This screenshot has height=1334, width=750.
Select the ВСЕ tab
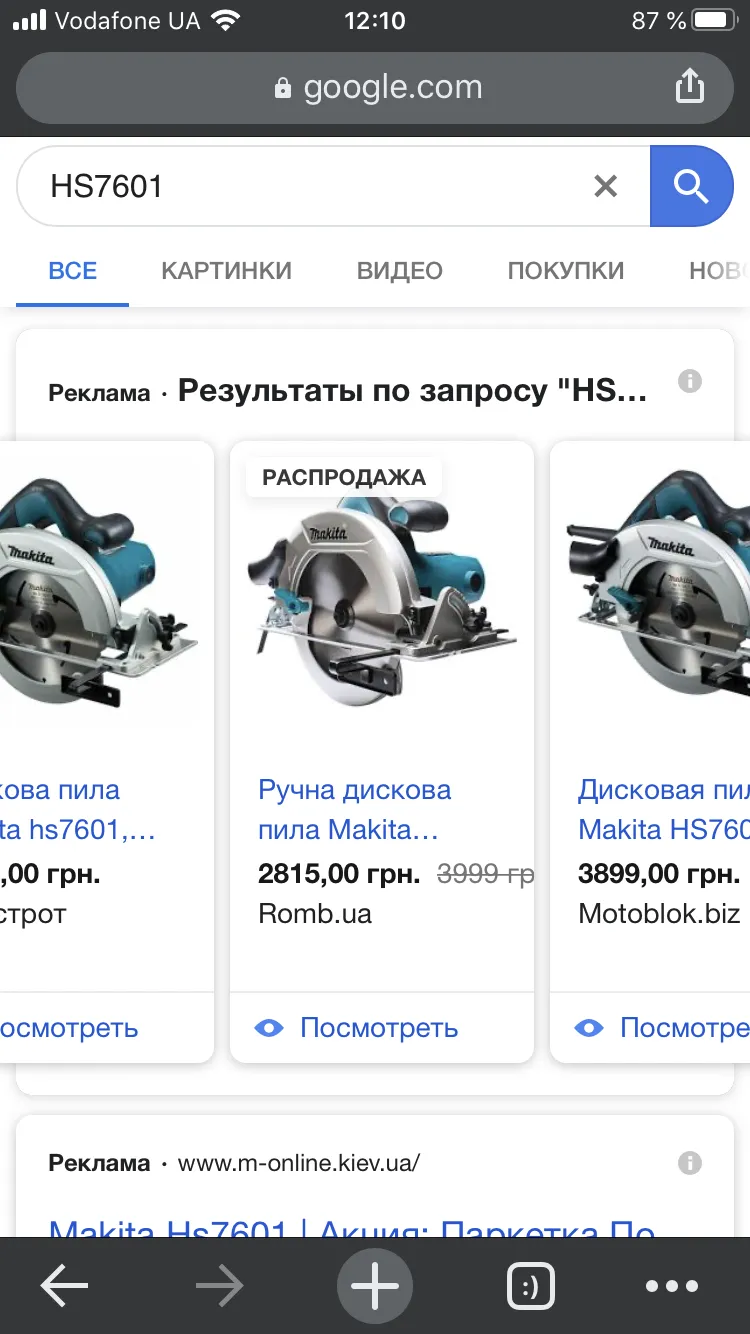tap(73, 270)
